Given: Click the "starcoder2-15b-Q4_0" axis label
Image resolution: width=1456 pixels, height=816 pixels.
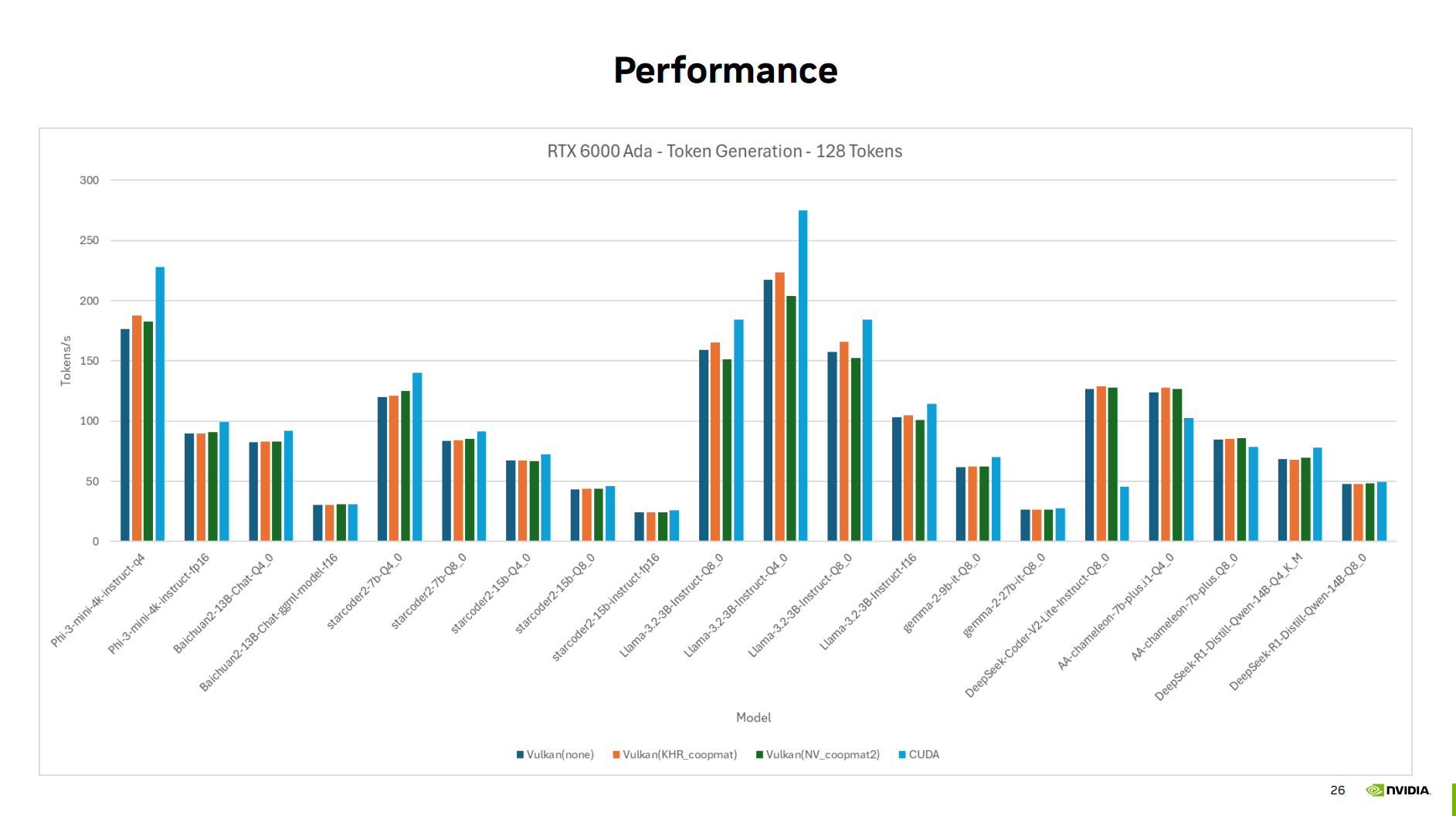Looking at the screenshot, I should pos(490,593).
